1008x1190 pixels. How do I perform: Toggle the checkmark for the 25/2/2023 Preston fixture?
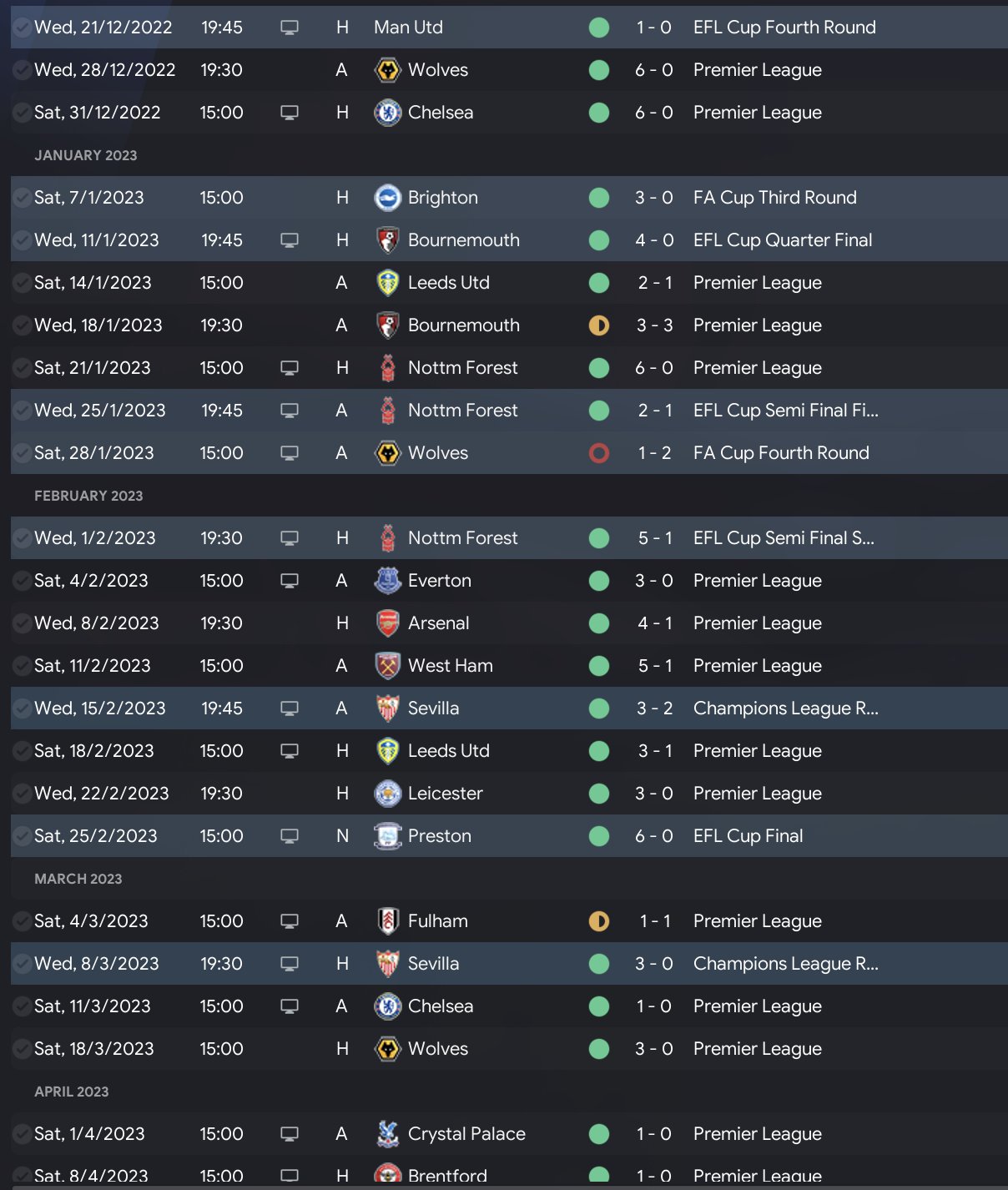tap(22, 836)
